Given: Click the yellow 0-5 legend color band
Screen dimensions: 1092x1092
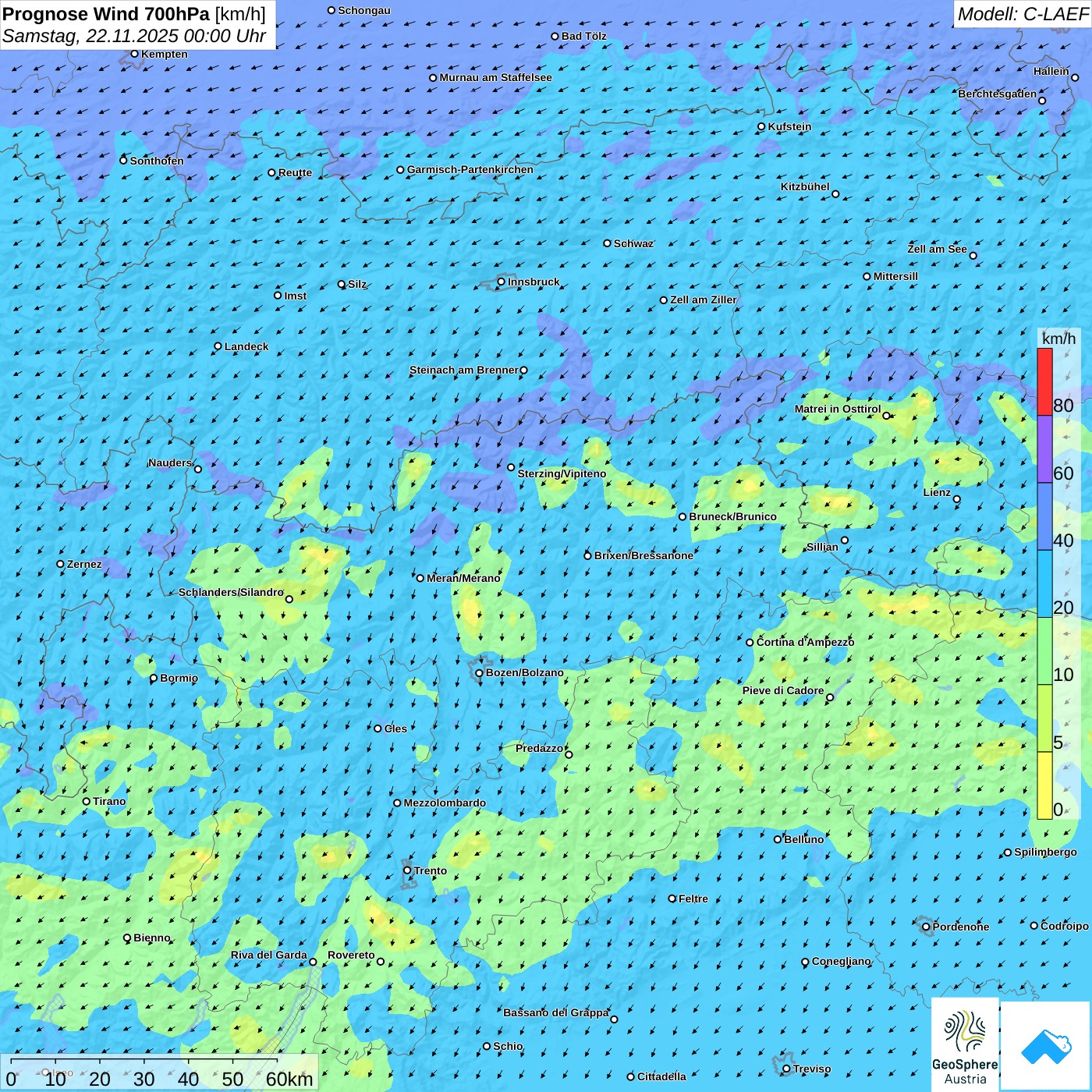Looking at the screenshot, I should [1044, 785].
